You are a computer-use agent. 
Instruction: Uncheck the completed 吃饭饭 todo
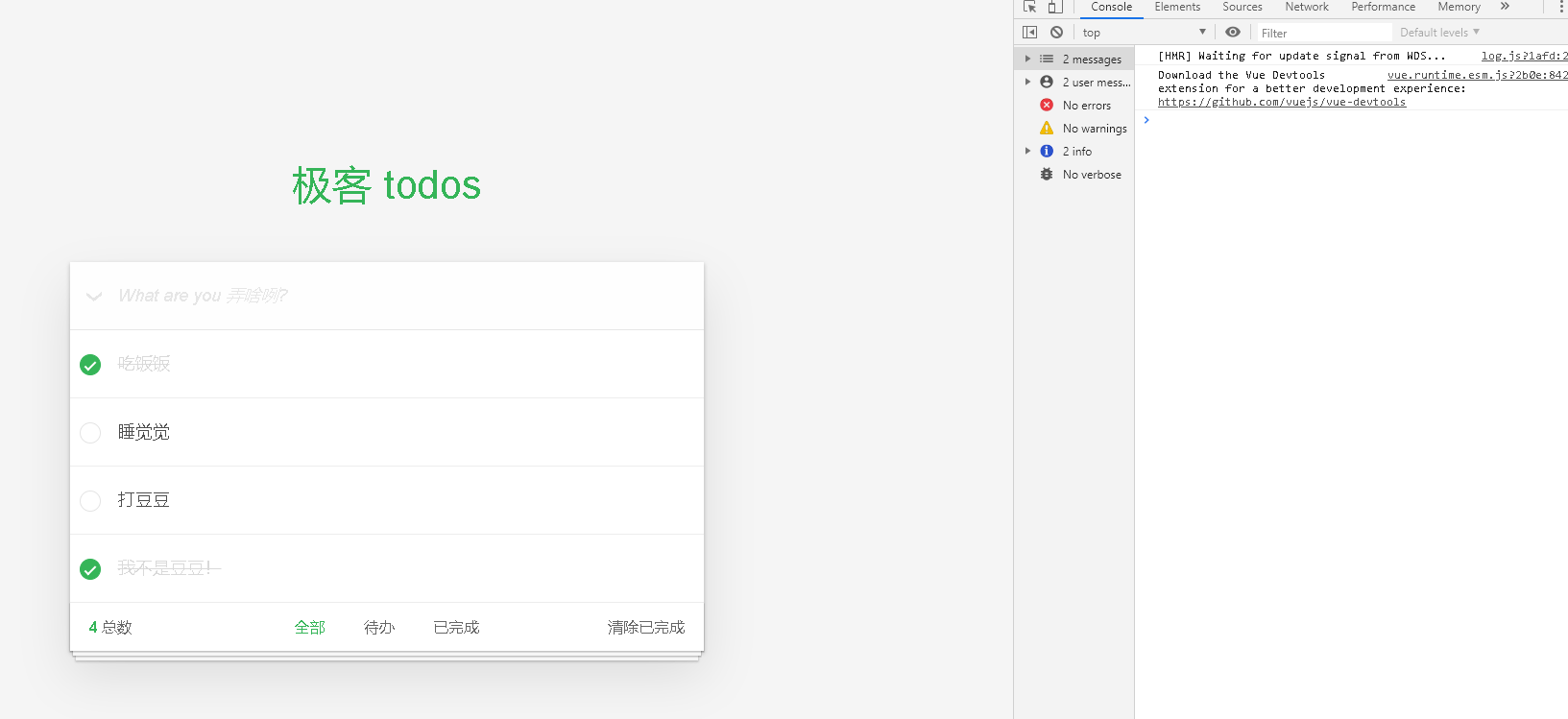pyautogui.click(x=90, y=365)
